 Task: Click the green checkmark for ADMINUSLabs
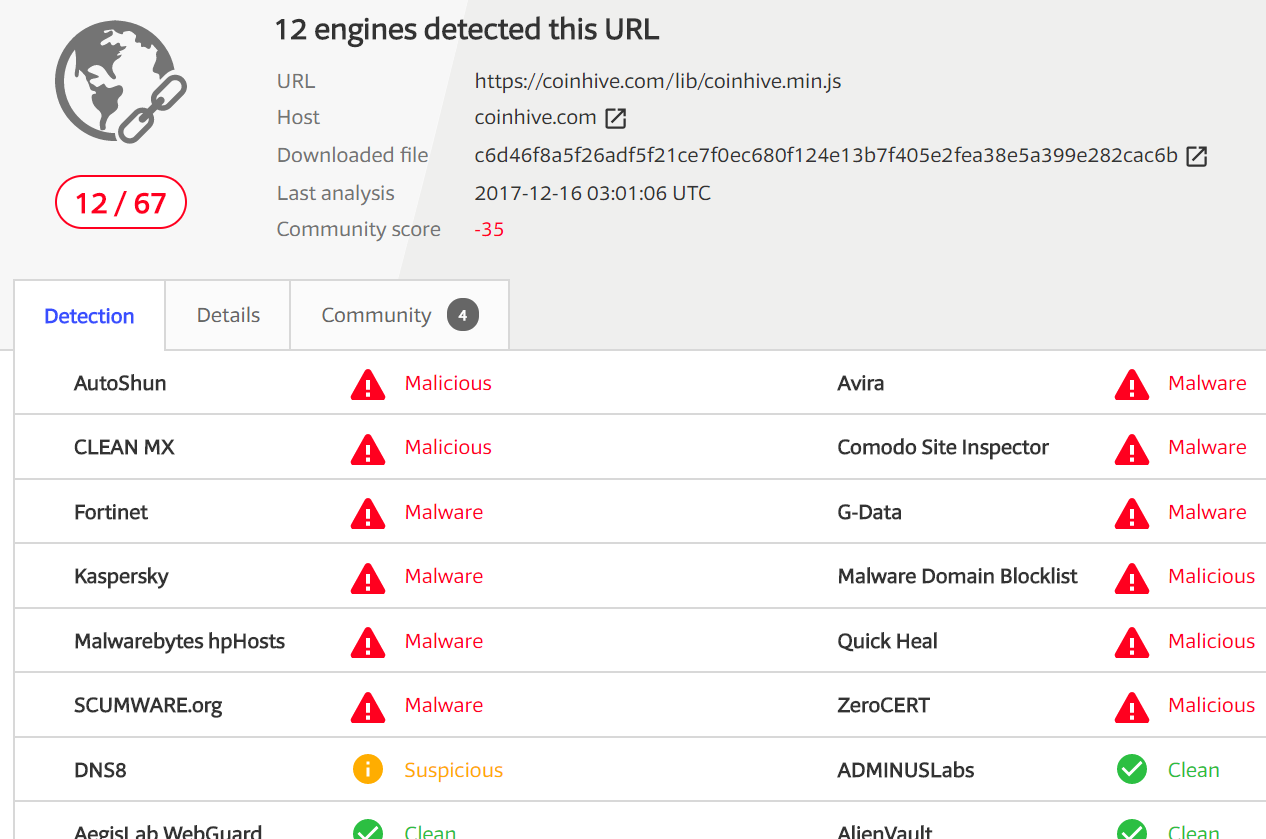coord(1132,770)
